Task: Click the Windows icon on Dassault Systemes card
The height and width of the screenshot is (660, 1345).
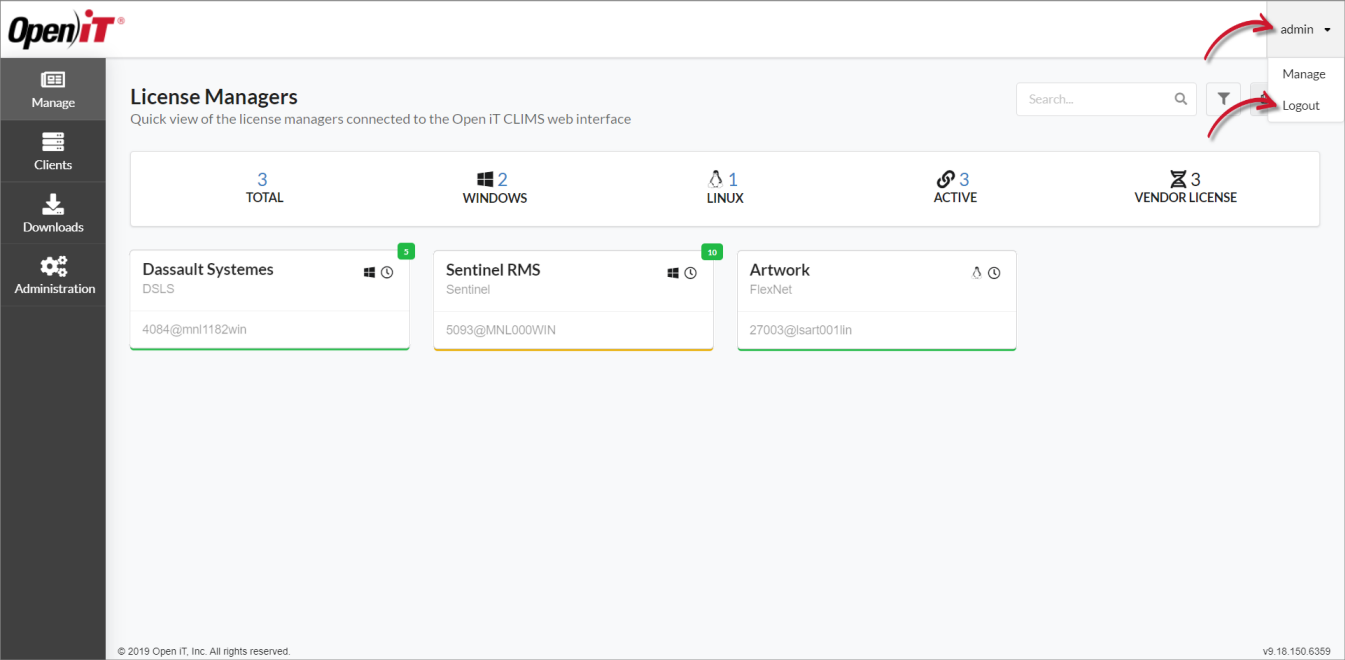Action: (x=369, y=273)
